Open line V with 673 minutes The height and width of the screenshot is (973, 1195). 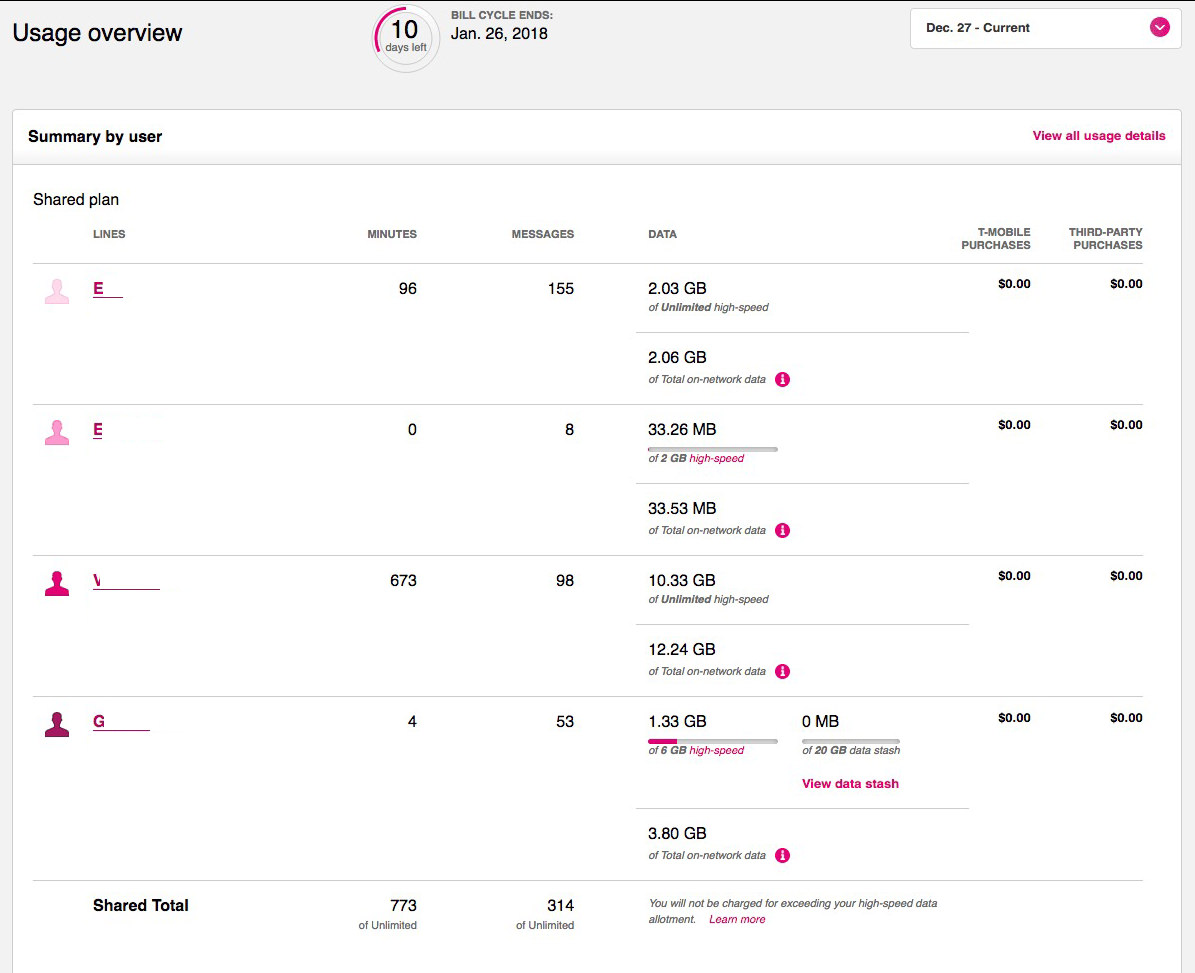[x=99, y=581]
